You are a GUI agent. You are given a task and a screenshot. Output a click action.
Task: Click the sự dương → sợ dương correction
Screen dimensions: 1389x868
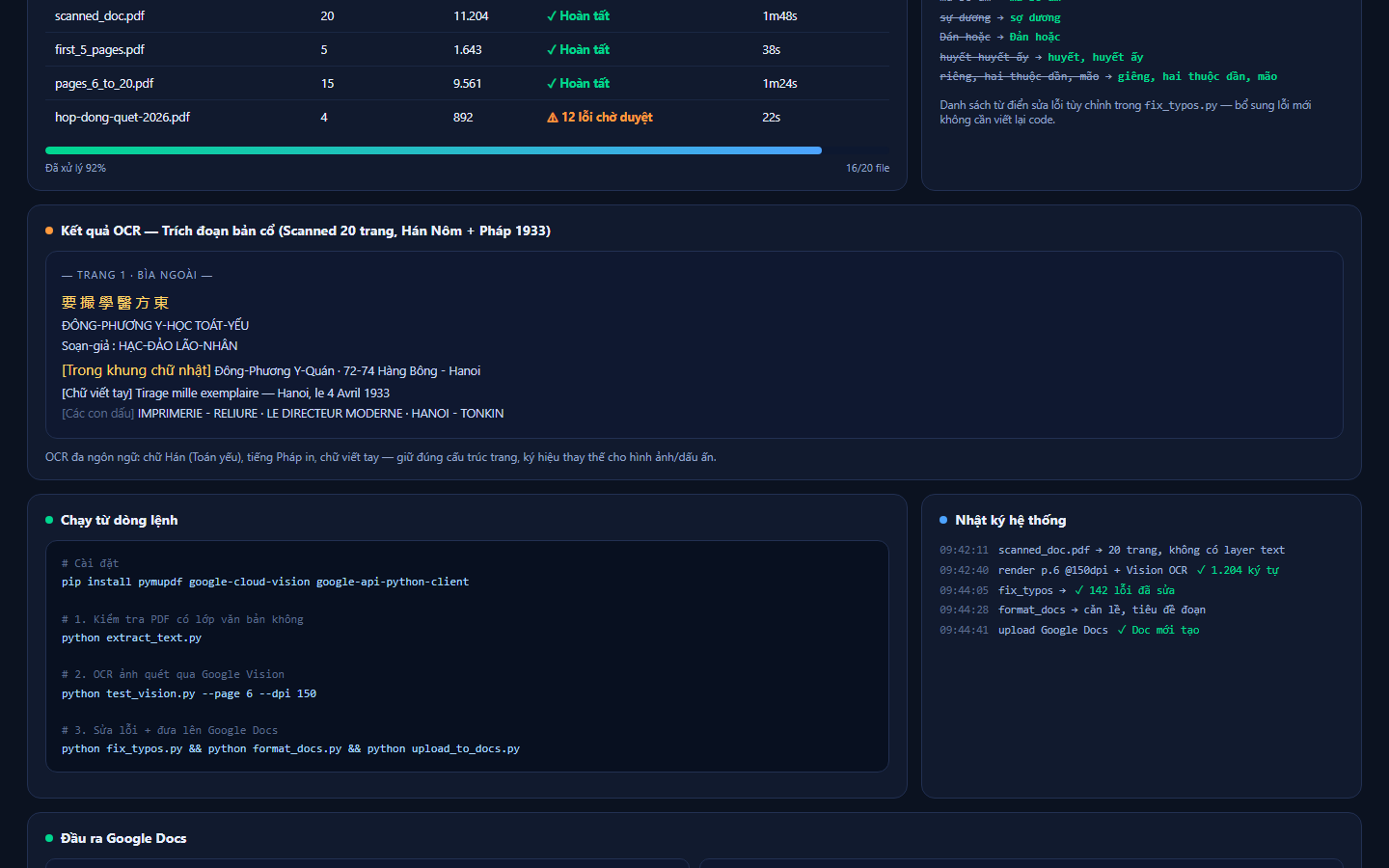(1000, 17)
